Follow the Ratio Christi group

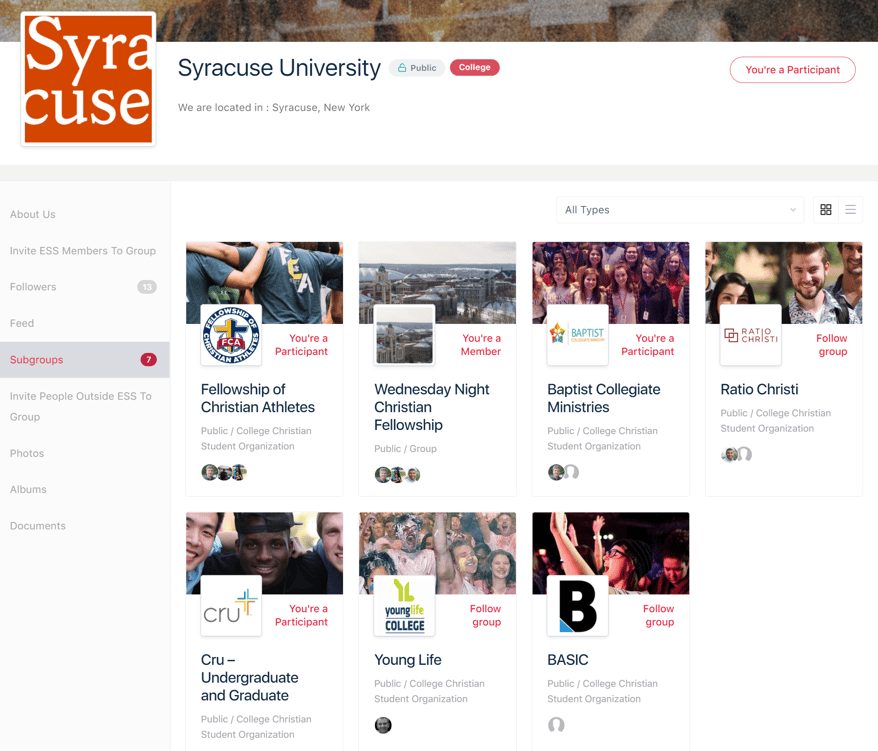[832, 345]
